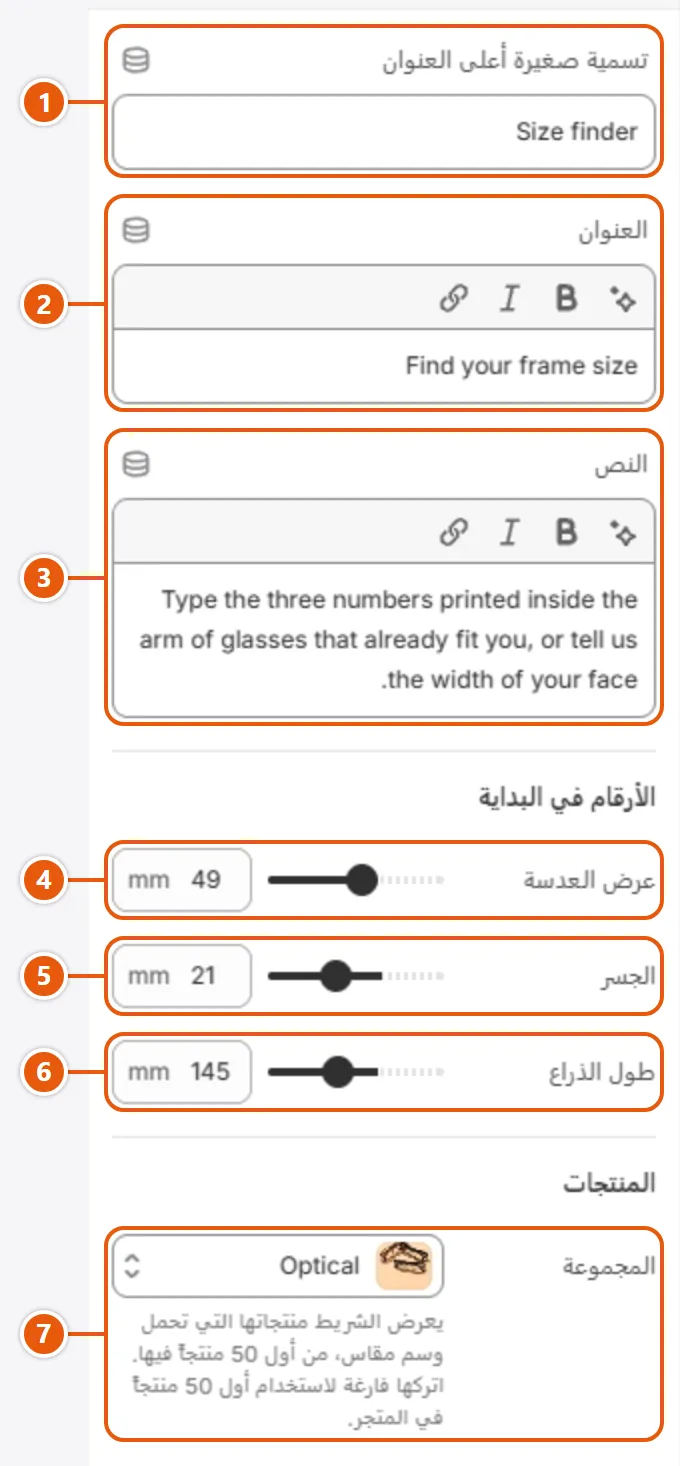Insert link in النص editor toolbar
680x1466 pixels.
pos(454,532)
